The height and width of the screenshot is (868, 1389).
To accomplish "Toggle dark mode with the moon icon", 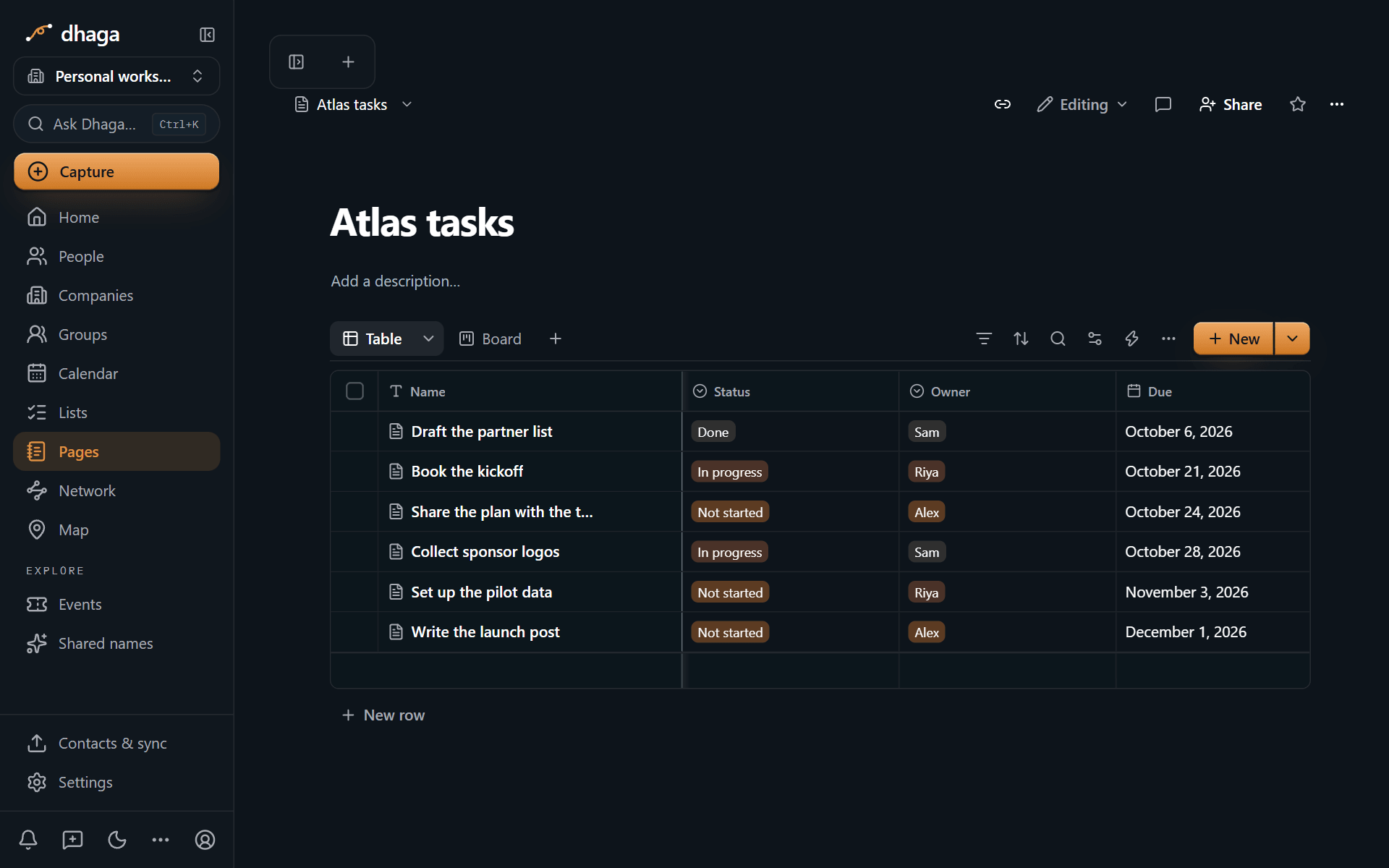I will click(x=116, y=839).
